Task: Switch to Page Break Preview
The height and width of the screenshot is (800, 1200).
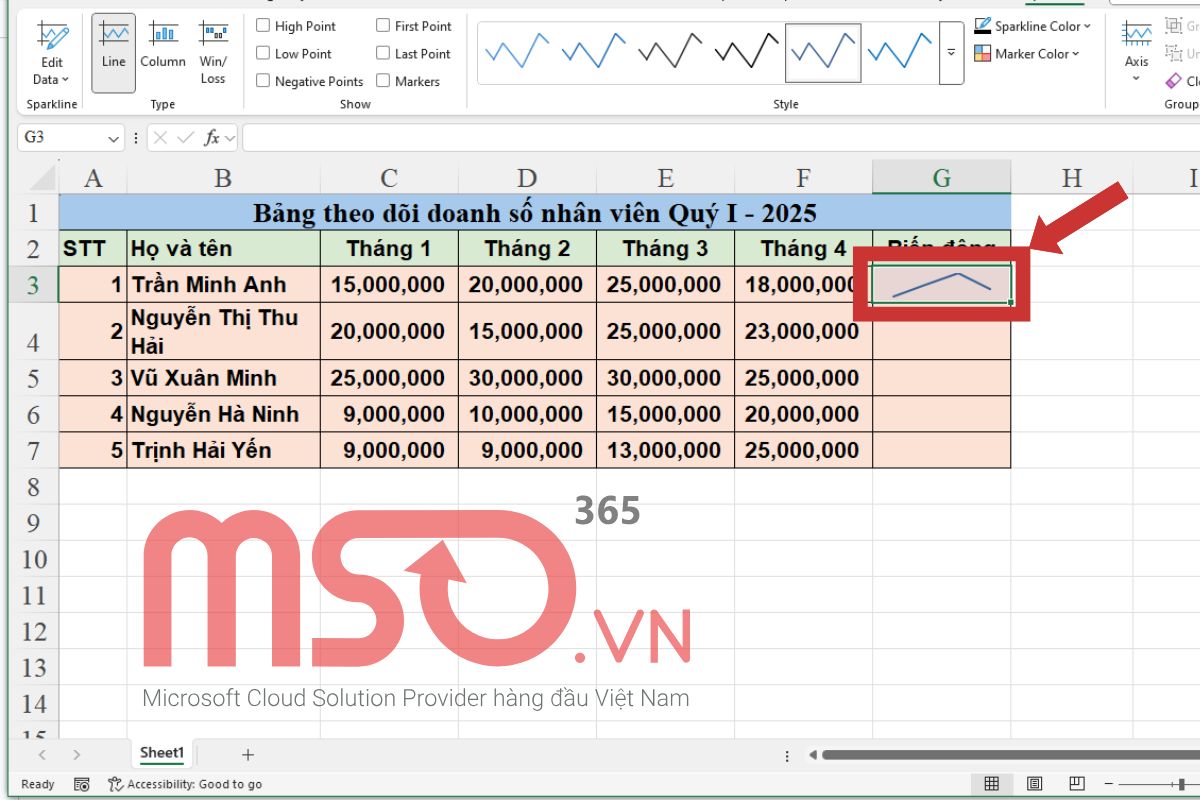Action: 1076,784
